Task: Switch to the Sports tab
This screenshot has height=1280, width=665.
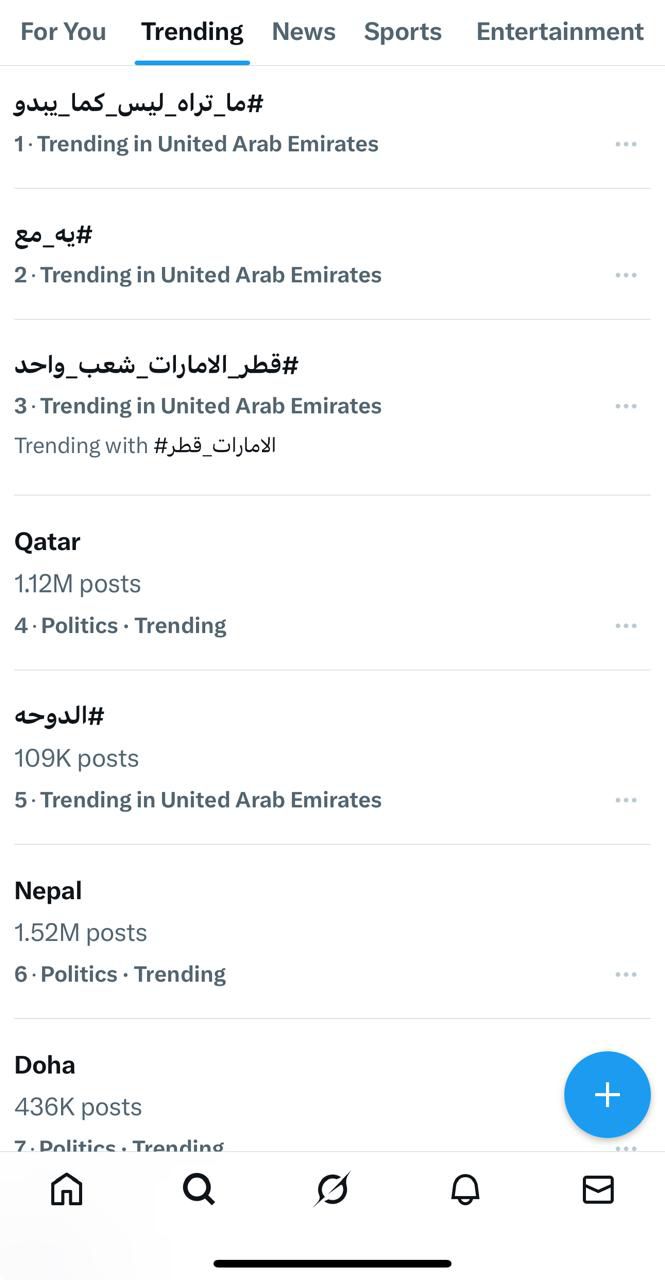Action: click(402, 31)
